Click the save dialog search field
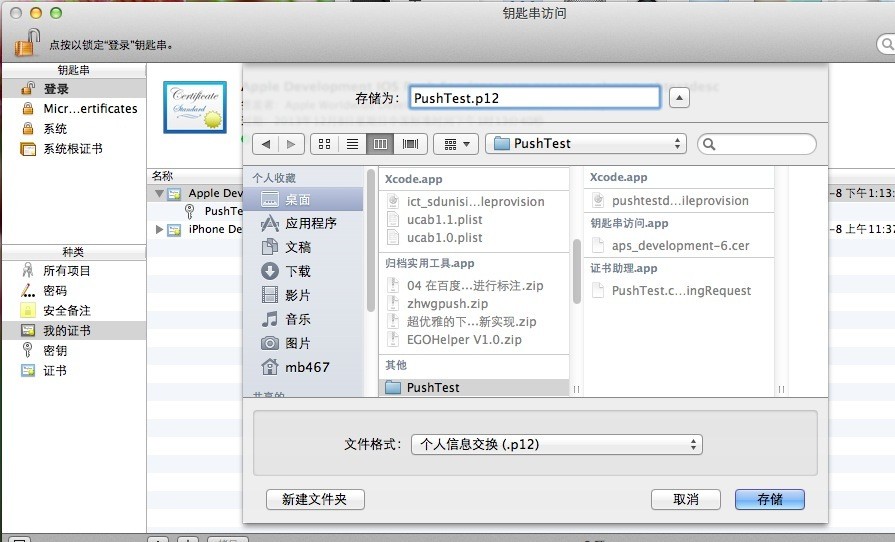The width and height of the screenshot is (895, 542). pos(757,144)
